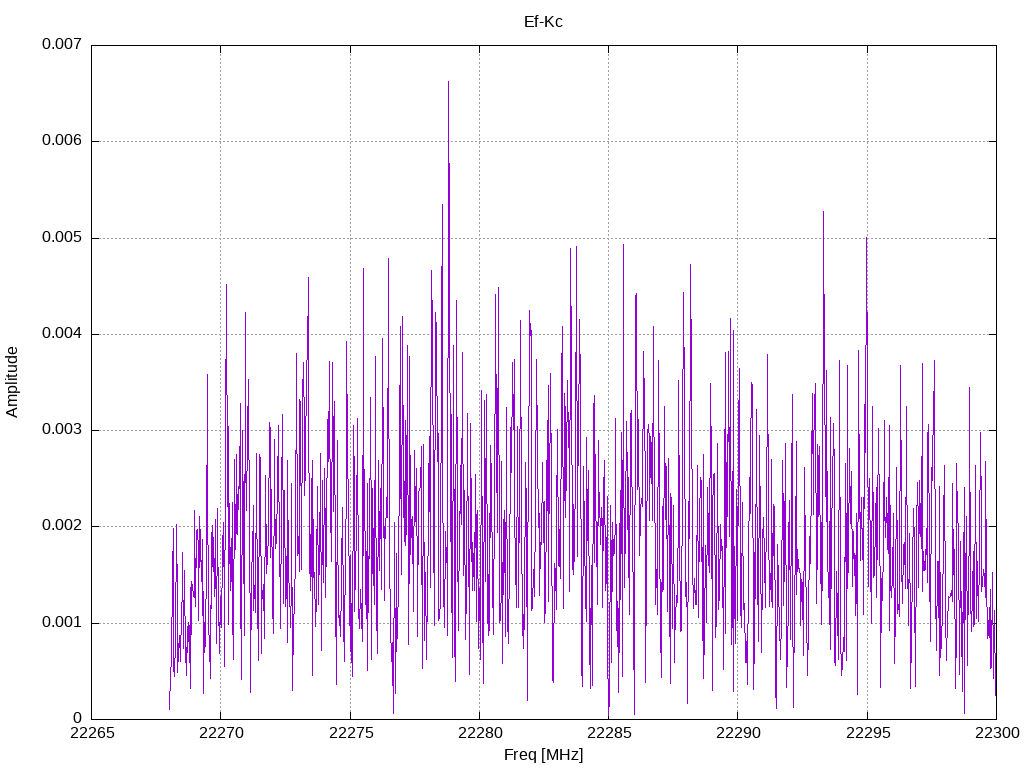The width and height of the screenshot is (1024, 768).
Task: Click the y-axis tick label 0.004
Action: pyautogui.click(x=62, y=333)
